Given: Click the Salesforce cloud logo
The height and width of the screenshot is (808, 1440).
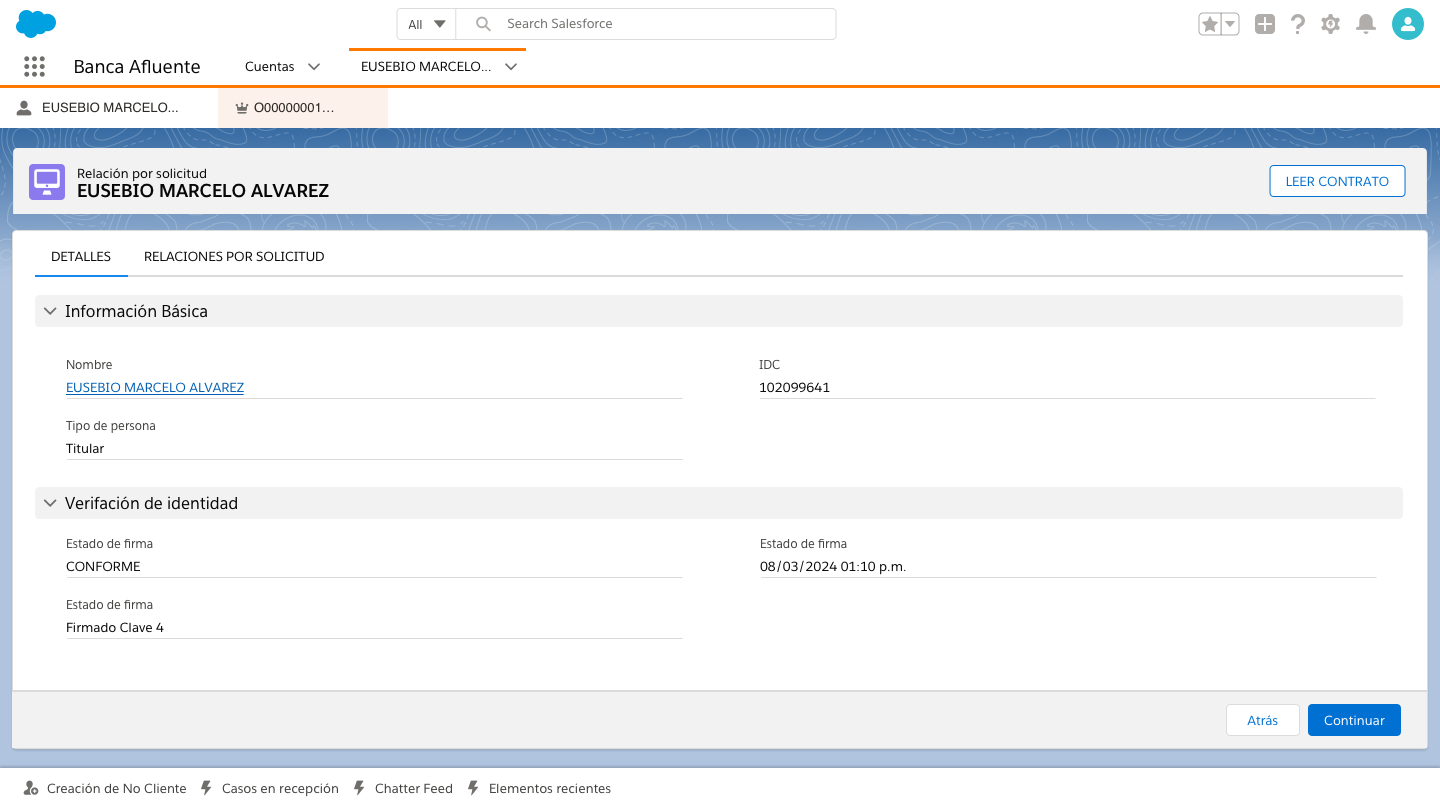Looking at the screenshot, I should click(x=36, y=23).
